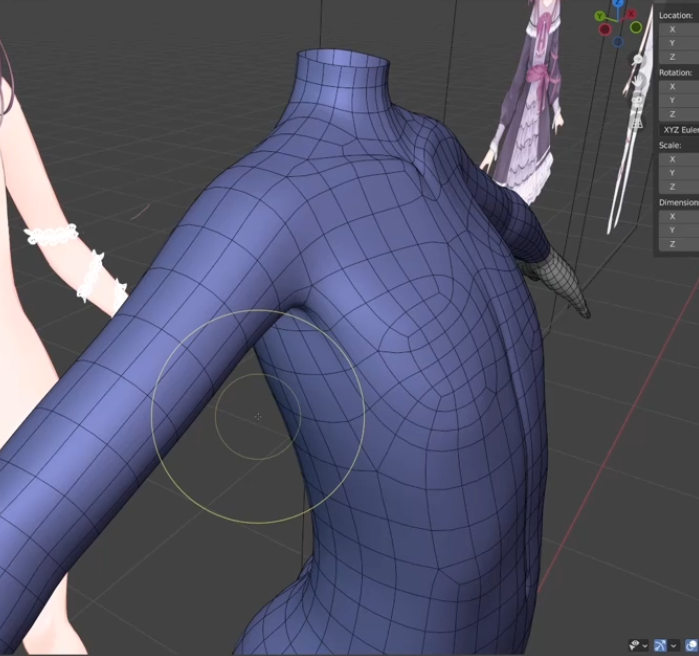This screenshot has height=656, width=699.
Task: Expand the gizmo options dropdown arrow
Action: tap(674, 645)
